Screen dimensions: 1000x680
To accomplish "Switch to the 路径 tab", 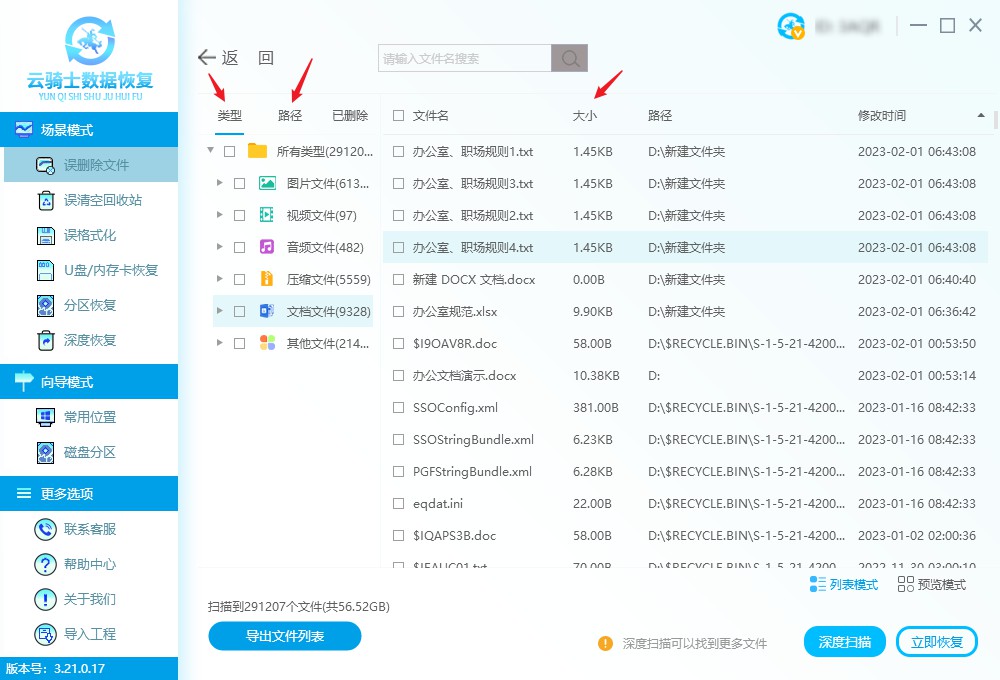I will click(289, 115).
